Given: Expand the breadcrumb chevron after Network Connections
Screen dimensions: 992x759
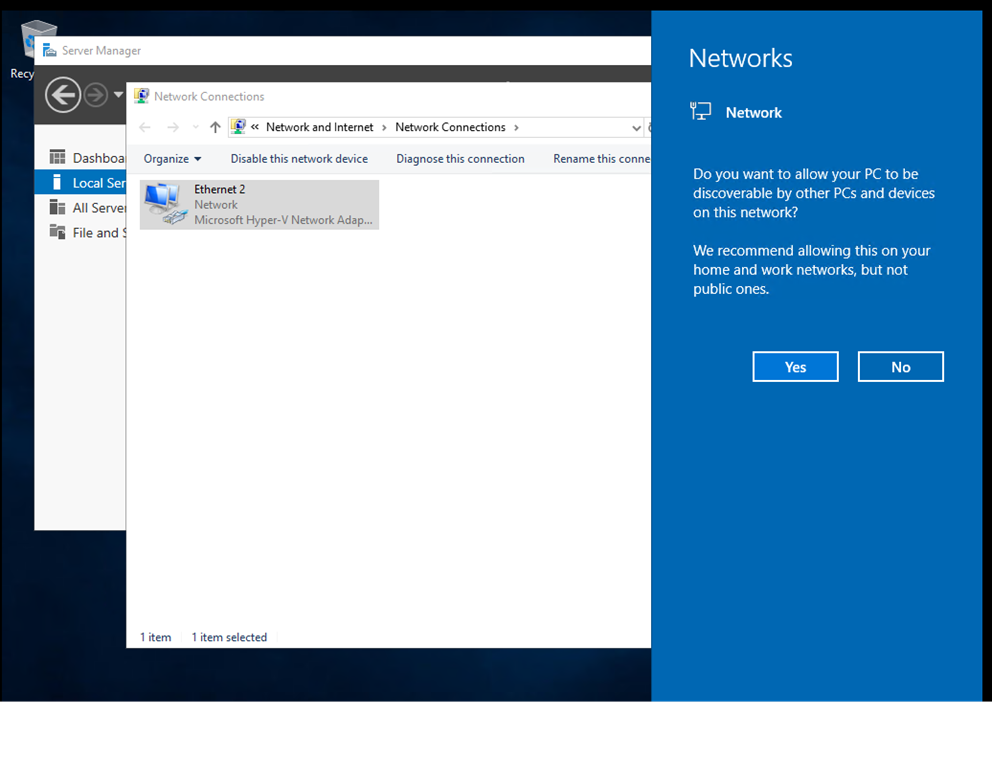Looking at the screenshot, I should (516, 127).
